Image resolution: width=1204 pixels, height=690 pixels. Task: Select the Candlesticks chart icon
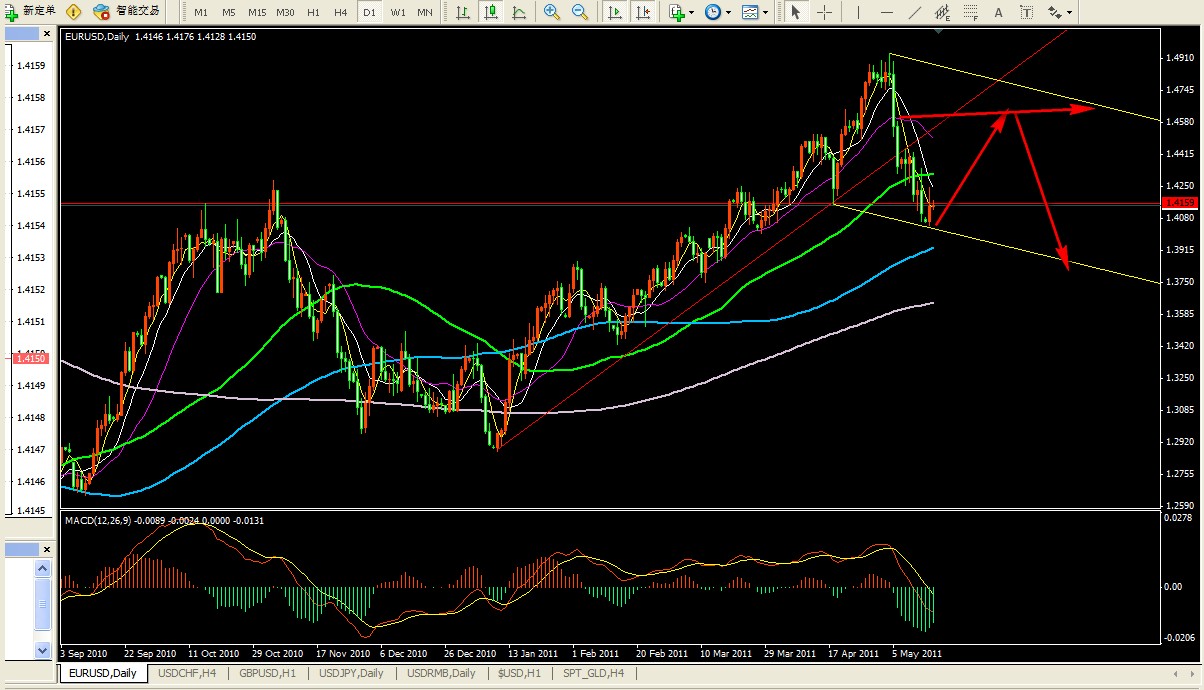(491, 12)
